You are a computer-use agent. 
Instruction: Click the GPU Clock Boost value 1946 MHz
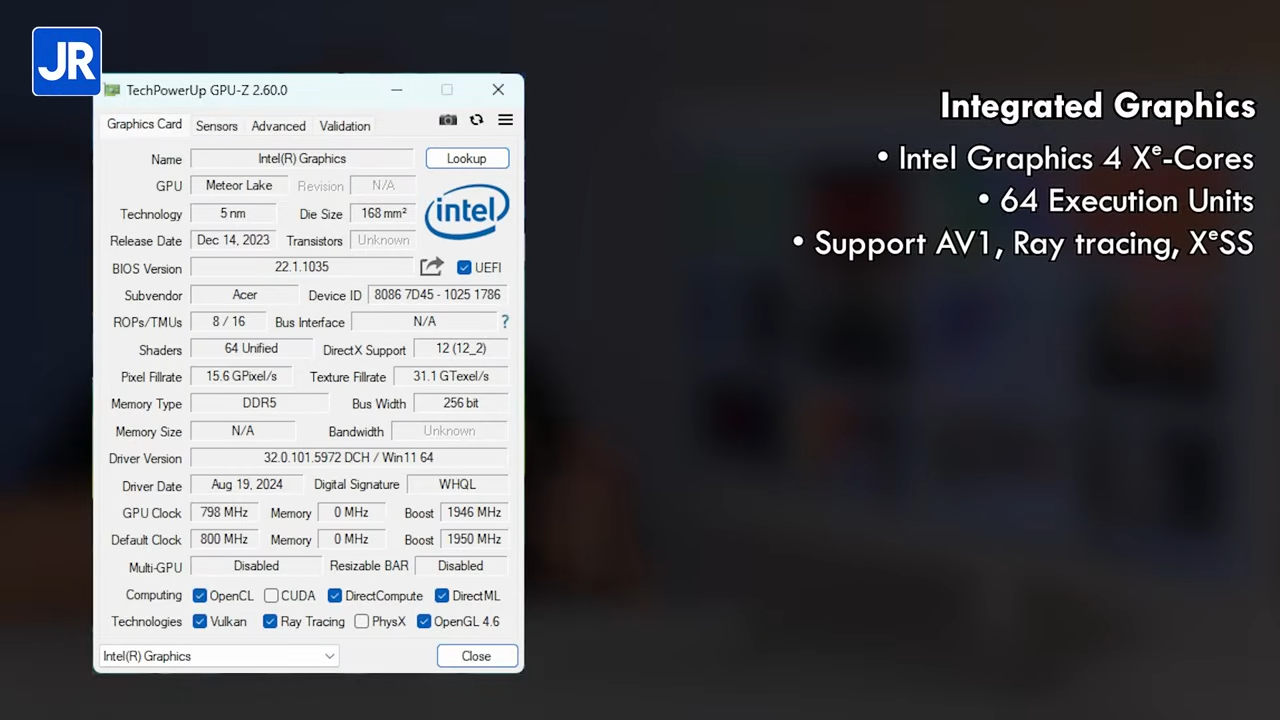(474, 513)
